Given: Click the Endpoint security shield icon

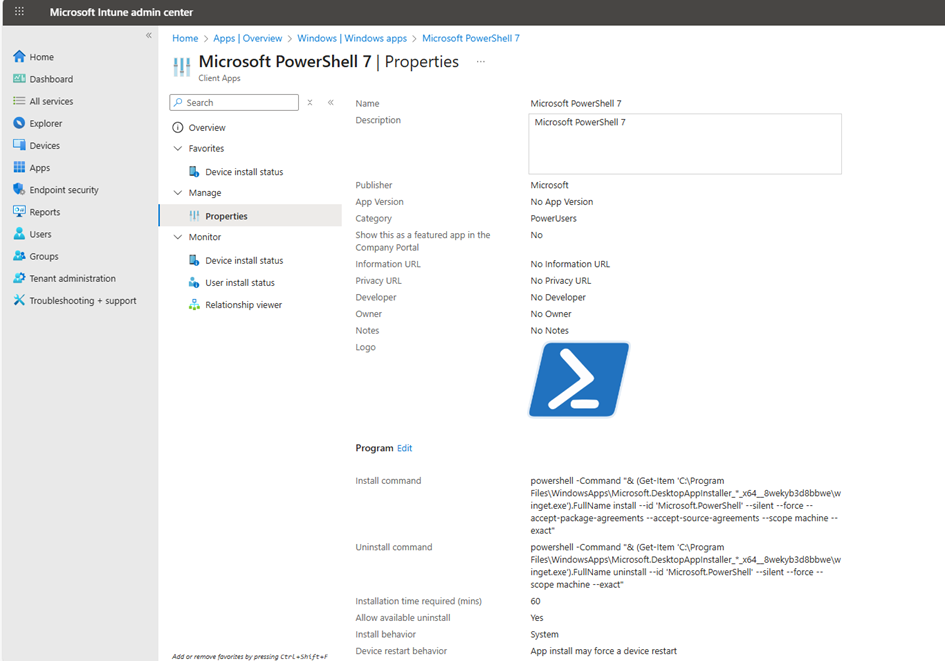Looking at the screenshot, I should click(19, 190).
